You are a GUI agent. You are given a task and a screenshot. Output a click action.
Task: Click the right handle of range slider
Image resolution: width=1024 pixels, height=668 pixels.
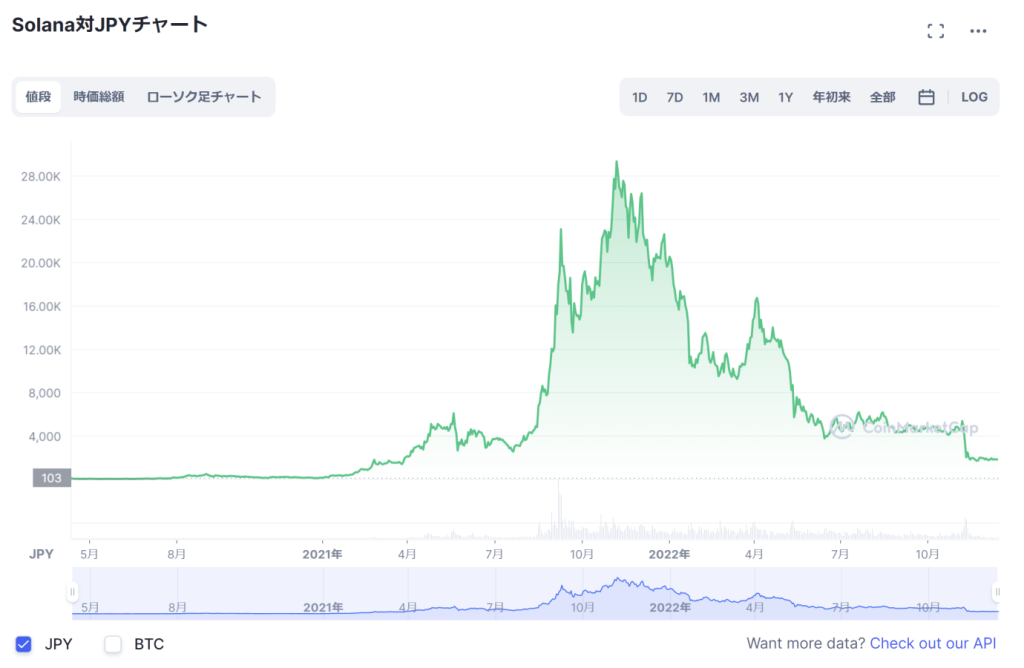coord(996,592)
